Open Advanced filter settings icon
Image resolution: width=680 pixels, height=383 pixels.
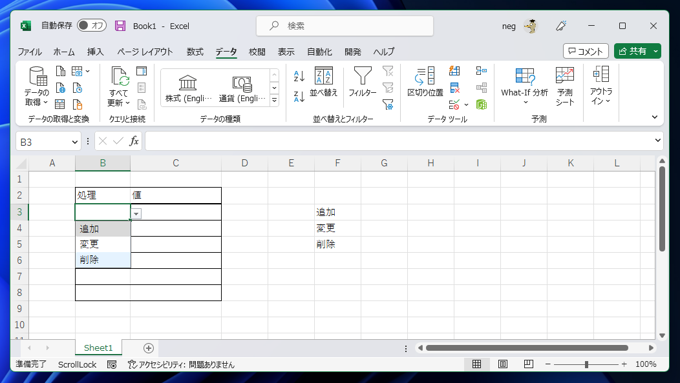(388, 105)
